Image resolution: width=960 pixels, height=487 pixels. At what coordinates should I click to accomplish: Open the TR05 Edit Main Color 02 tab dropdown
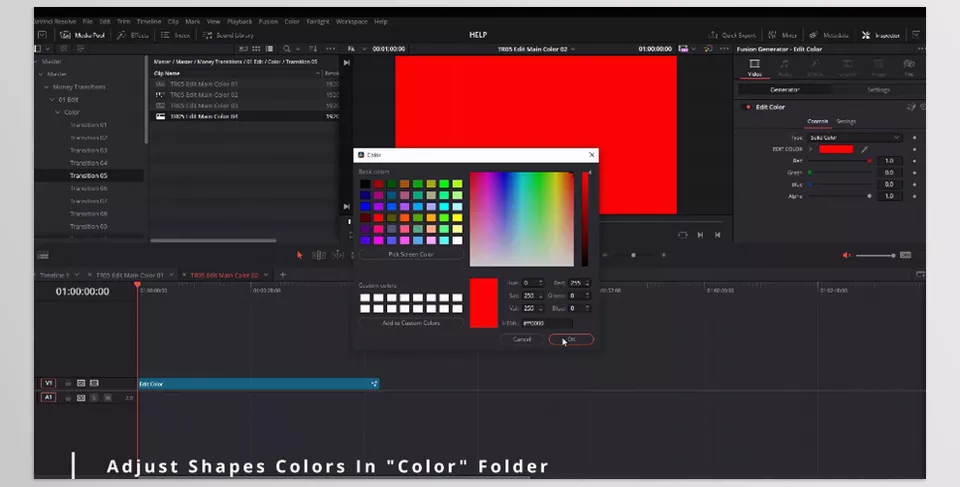265,275
